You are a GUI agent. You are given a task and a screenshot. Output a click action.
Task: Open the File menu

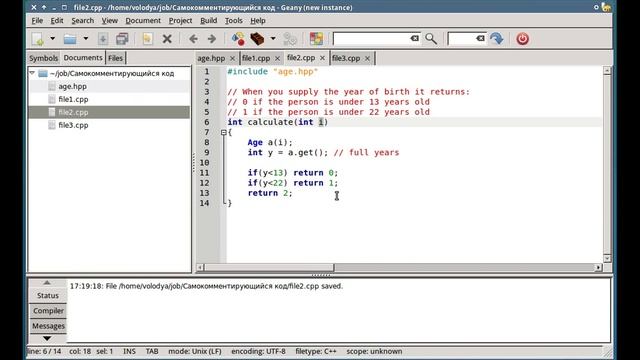(37, 20)
